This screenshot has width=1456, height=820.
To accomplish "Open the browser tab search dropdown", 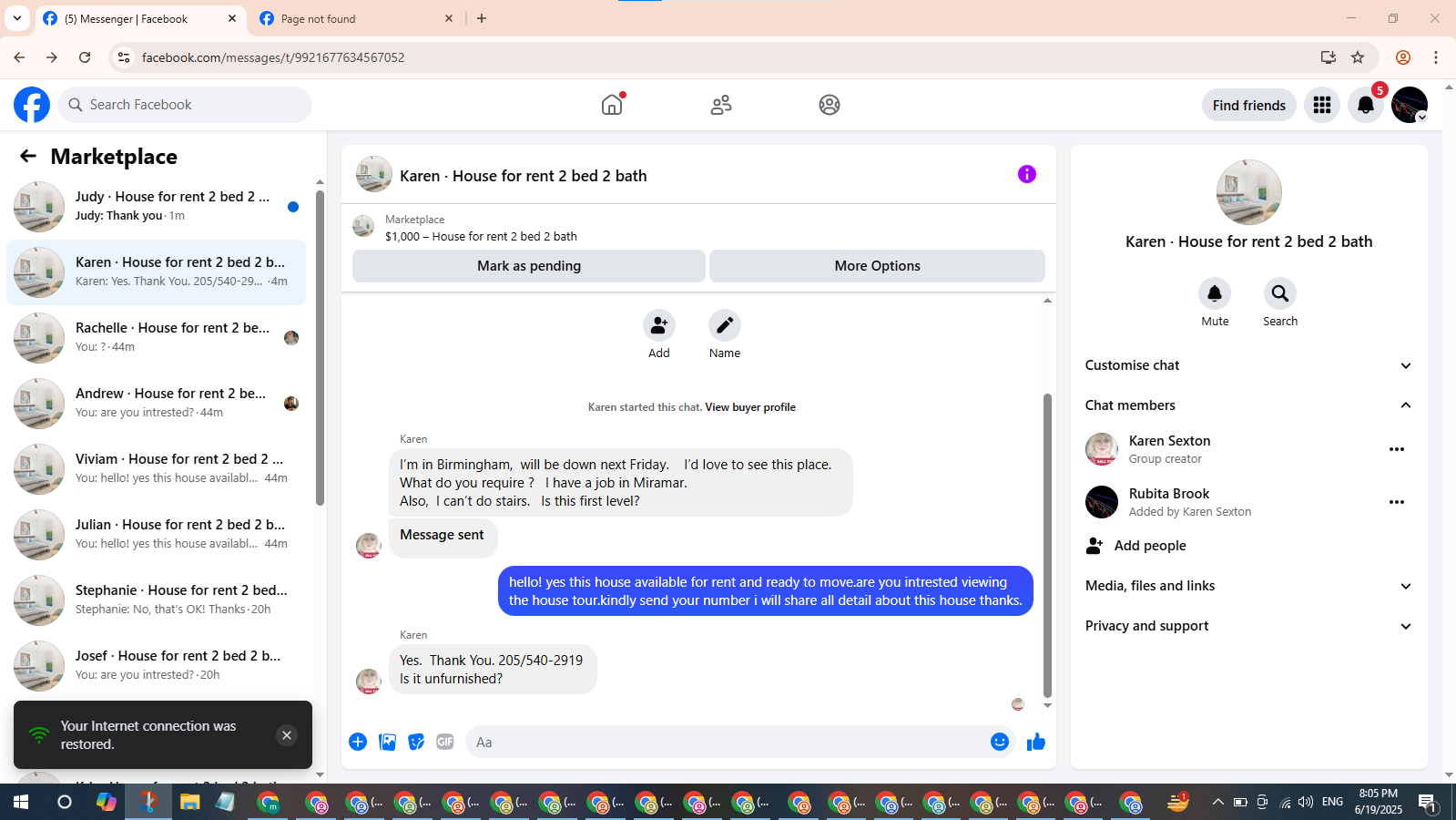I will click(x=17, y=18).
